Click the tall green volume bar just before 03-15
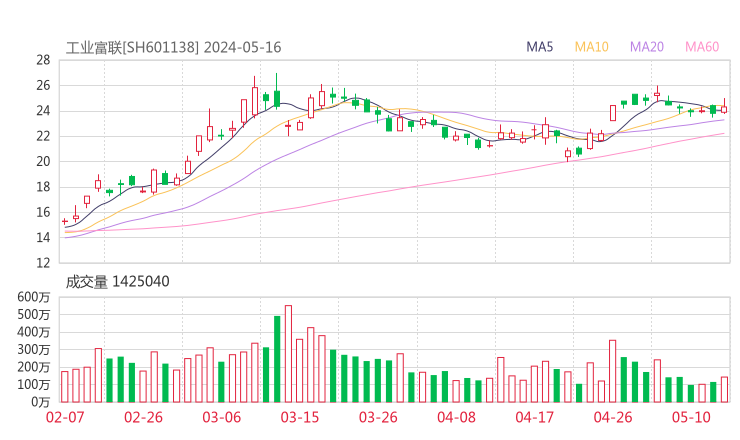Image resolution: width=740 pixels, height=440 pixels. 277,359
